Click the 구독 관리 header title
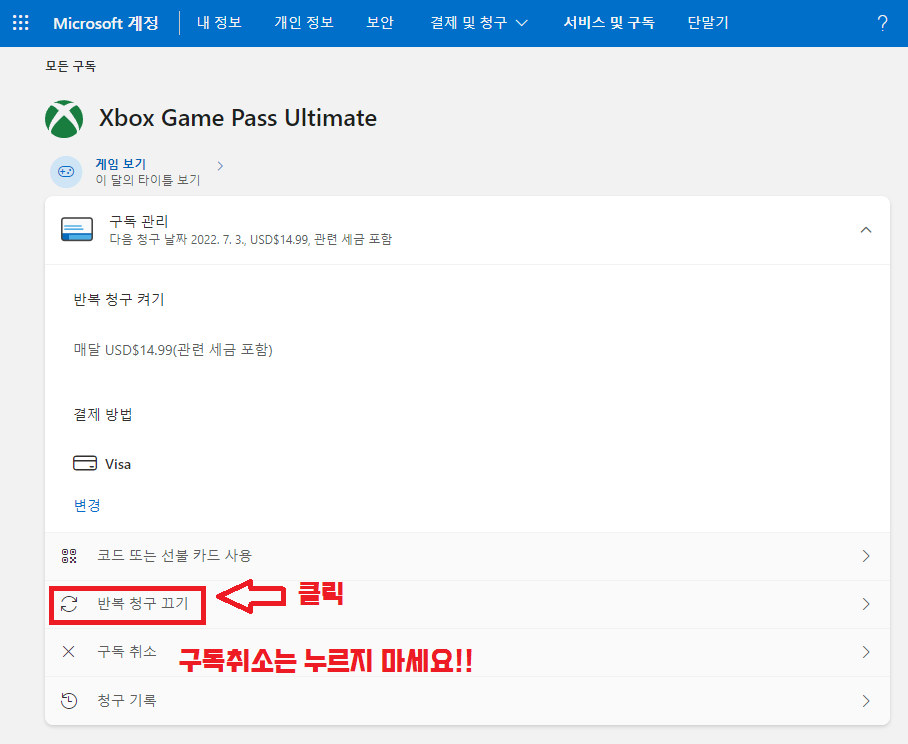The height and width of the screenshot is (744, 908). click(x=139, y=221)
